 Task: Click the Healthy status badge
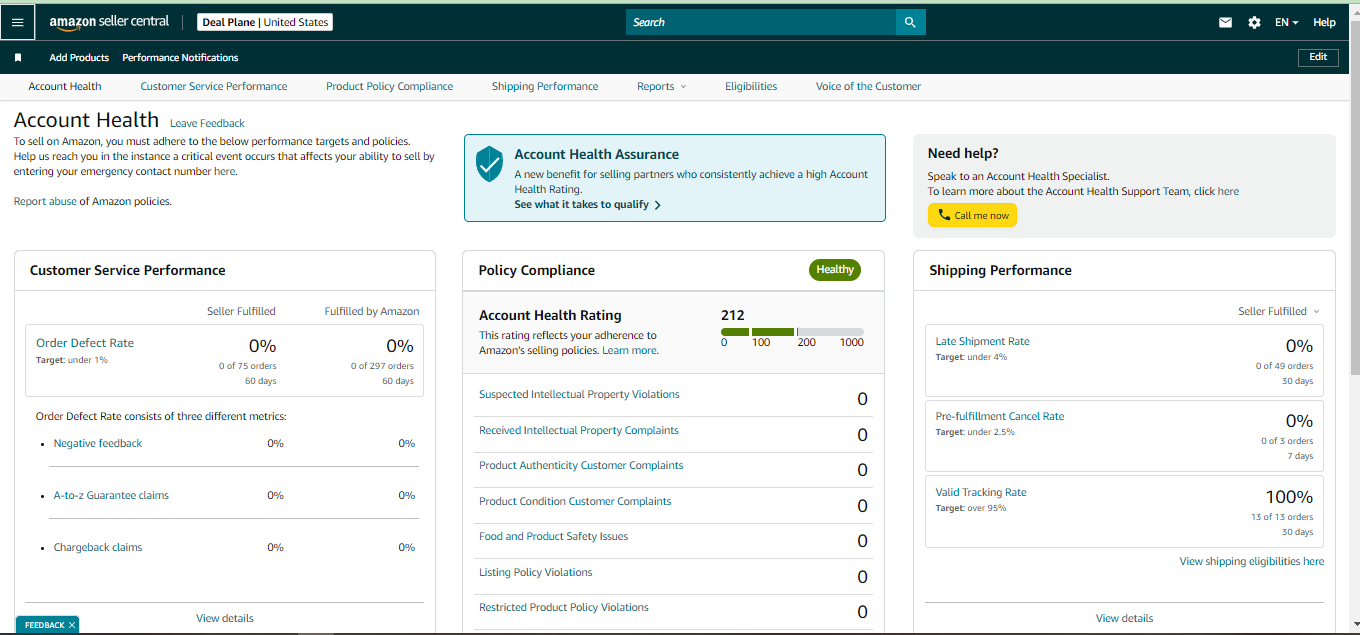834,270
